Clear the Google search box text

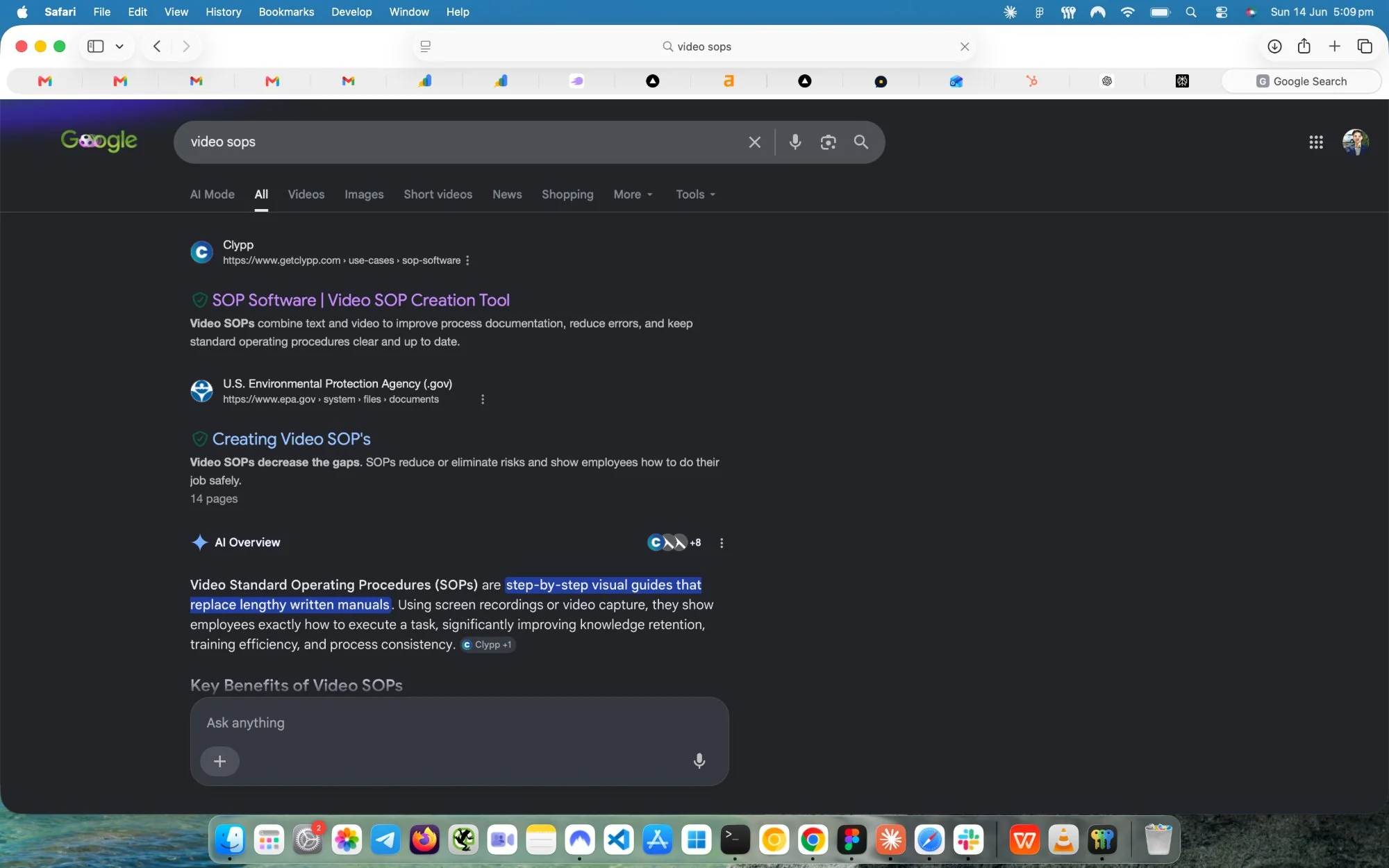tap(754, 142)
